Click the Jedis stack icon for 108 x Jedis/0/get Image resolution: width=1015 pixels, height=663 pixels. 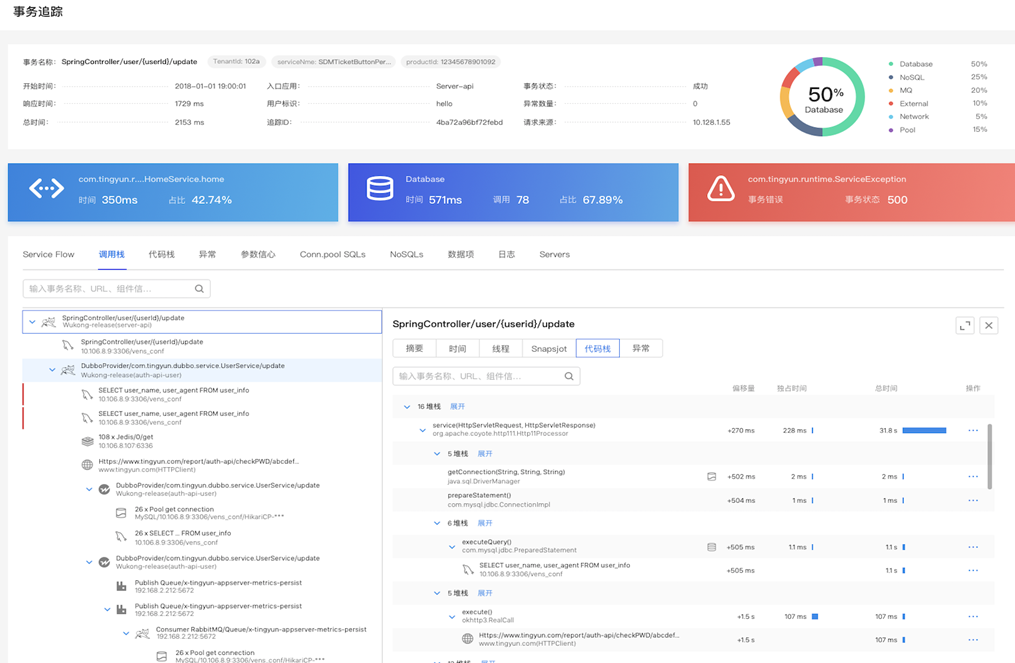point(87,442)
